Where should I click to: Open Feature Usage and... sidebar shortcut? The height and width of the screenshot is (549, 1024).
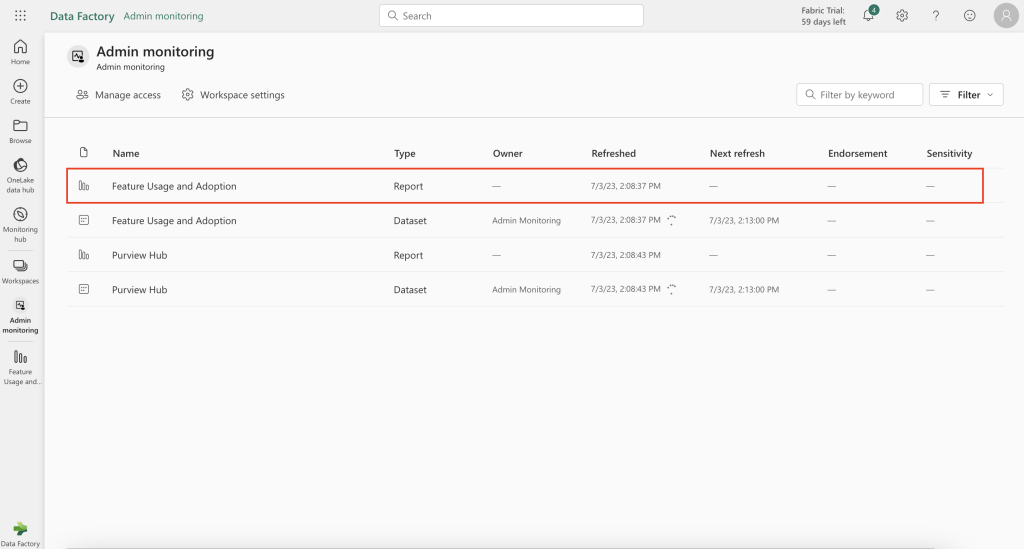click(x=20, y=368)
